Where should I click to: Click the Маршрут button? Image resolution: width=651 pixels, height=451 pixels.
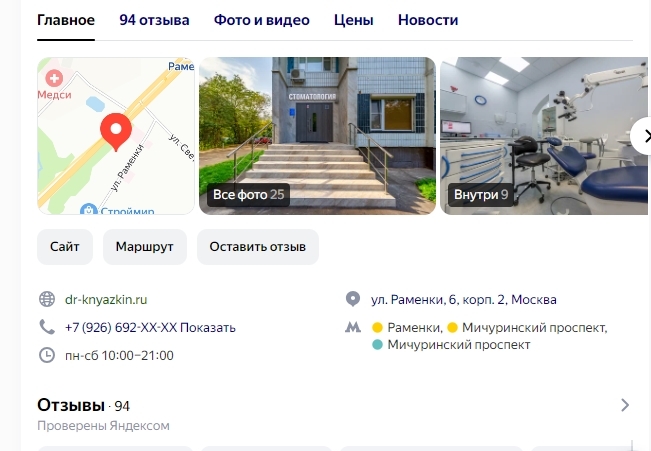coord(144,247)
